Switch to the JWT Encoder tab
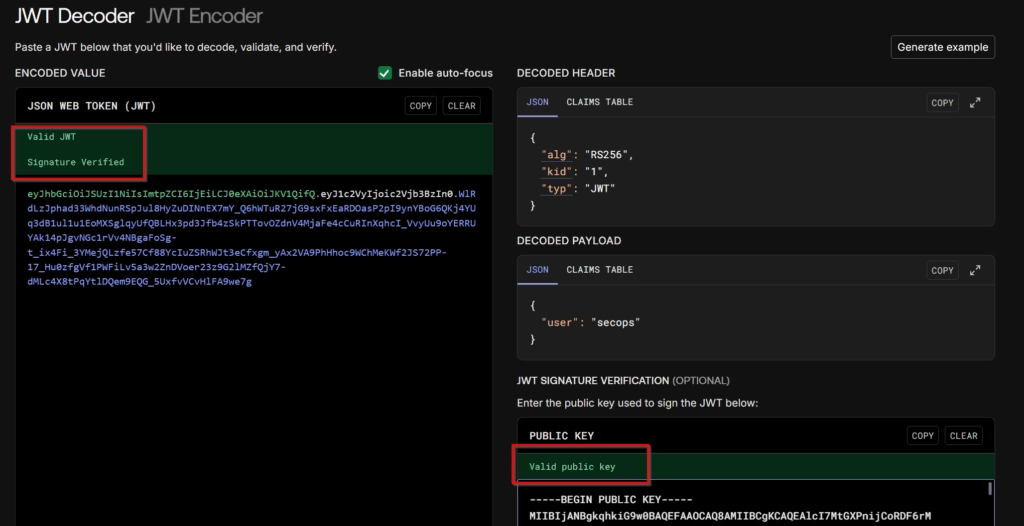Screen dimensions: 1024x526 point(204,16)
